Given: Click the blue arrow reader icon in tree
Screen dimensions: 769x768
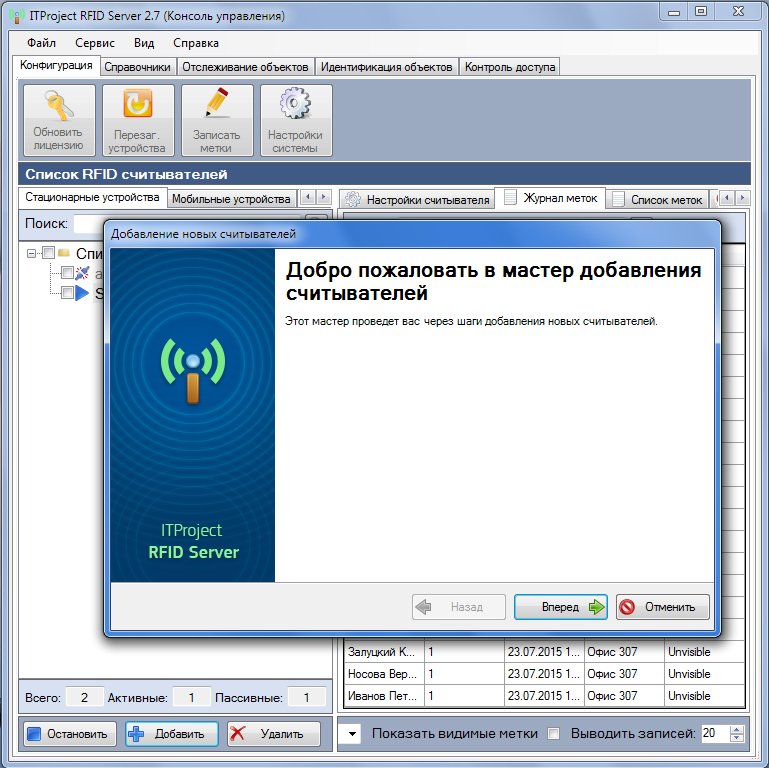Looking at the screenshot, I should (82, 293).
